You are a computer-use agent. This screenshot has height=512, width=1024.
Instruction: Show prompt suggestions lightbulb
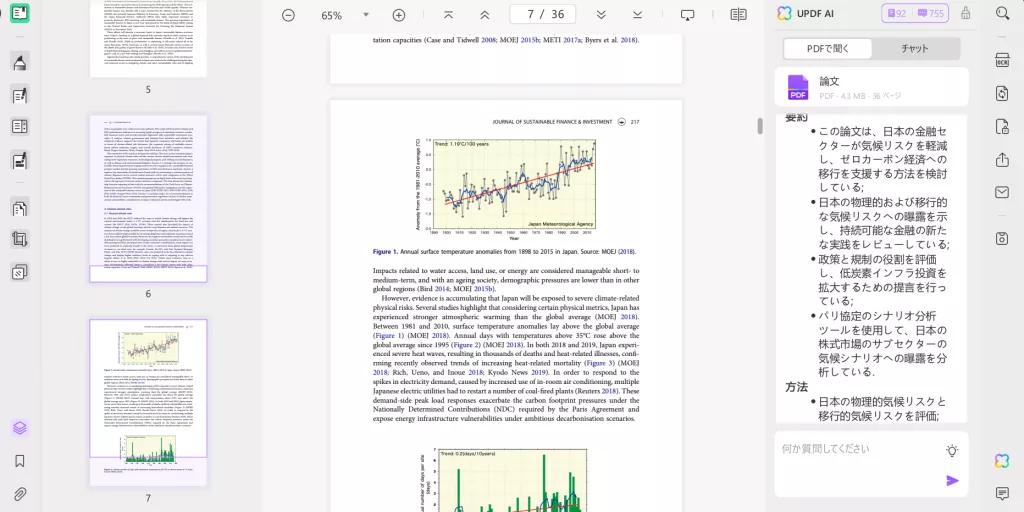point(952,451)
